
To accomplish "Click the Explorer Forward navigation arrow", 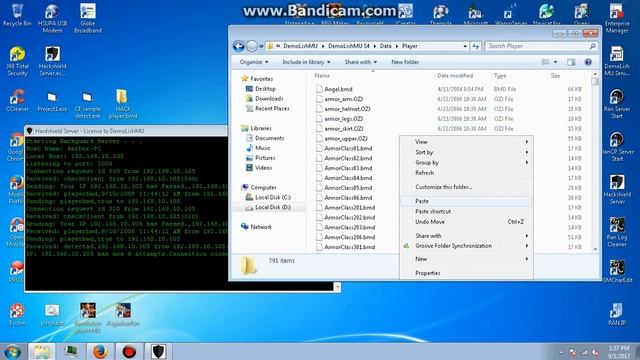I will [252, 46].
